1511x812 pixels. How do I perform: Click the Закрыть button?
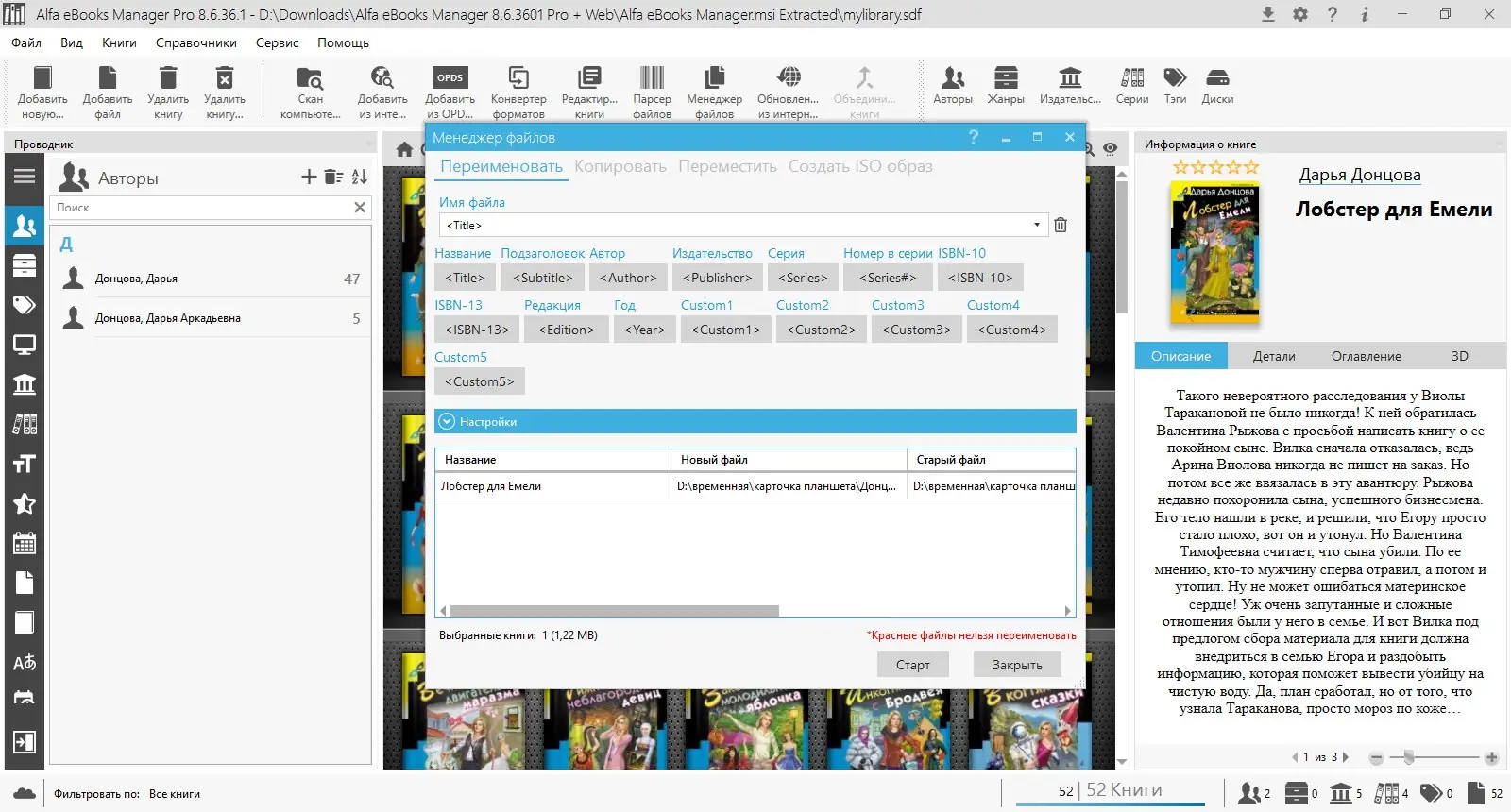(1017, 665)
